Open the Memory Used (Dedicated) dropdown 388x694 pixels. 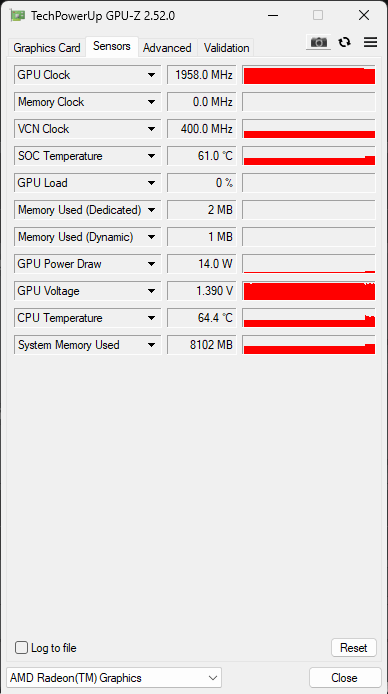coord(151,210)
